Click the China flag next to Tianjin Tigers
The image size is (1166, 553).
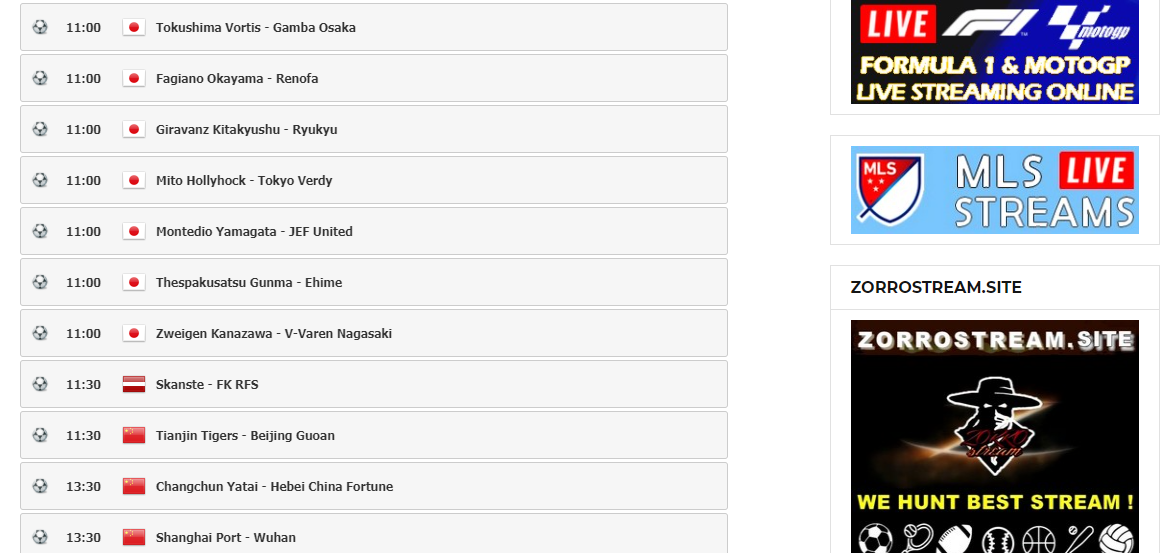tap(134, 436)
